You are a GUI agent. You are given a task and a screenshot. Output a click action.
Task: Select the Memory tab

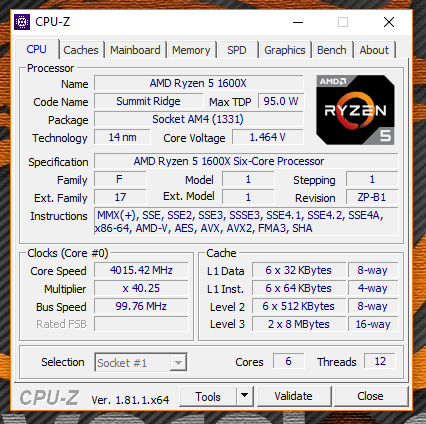click(191, 50)
